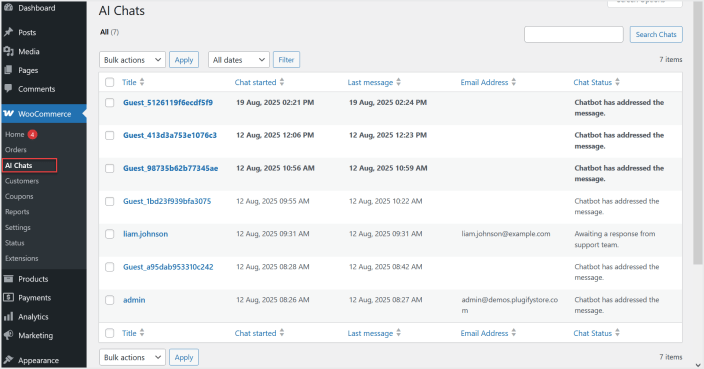Click sort arrows beside top Chat Status

click(x=617, y=82)
